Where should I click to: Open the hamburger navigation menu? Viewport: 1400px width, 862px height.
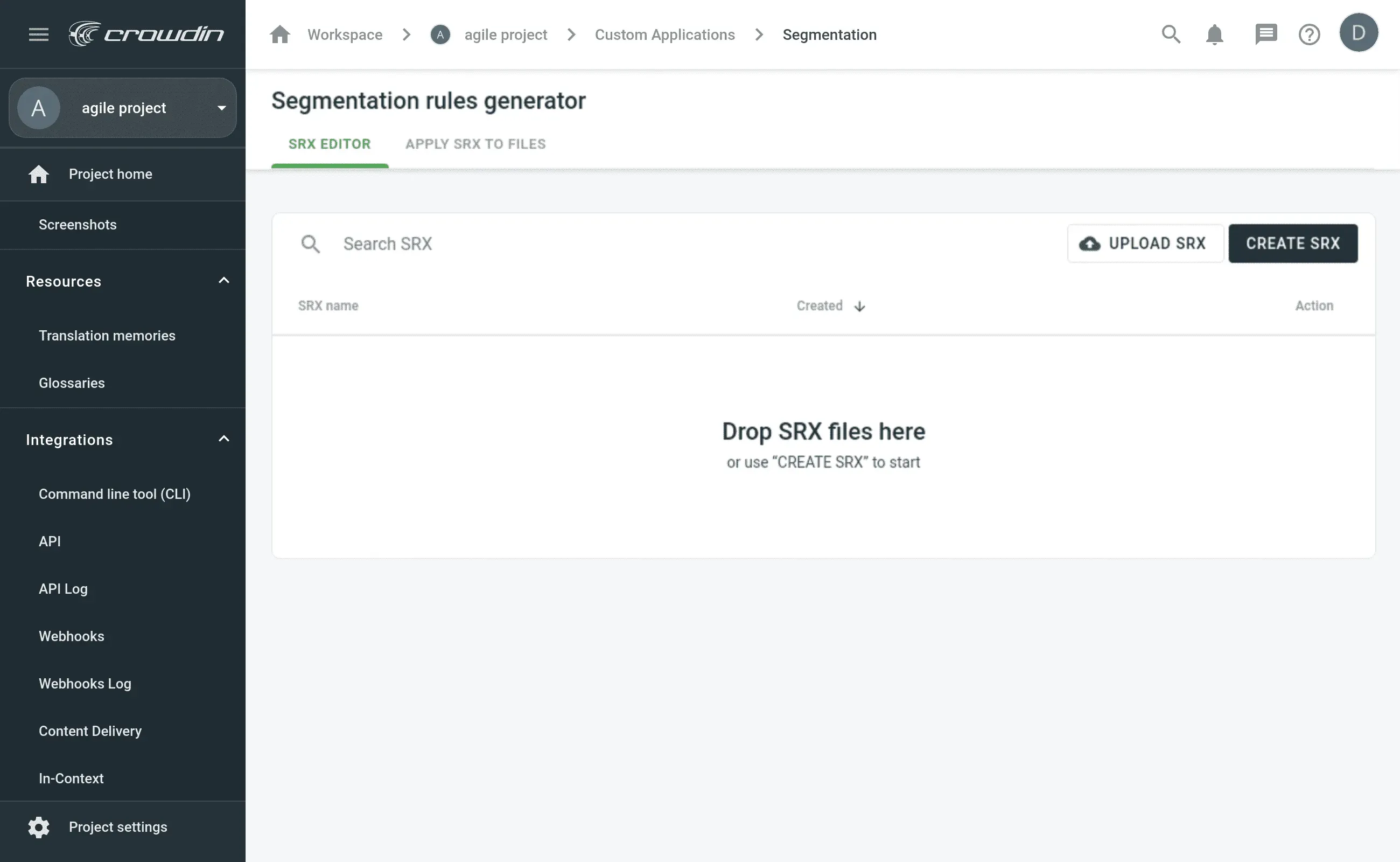[38, 34]
